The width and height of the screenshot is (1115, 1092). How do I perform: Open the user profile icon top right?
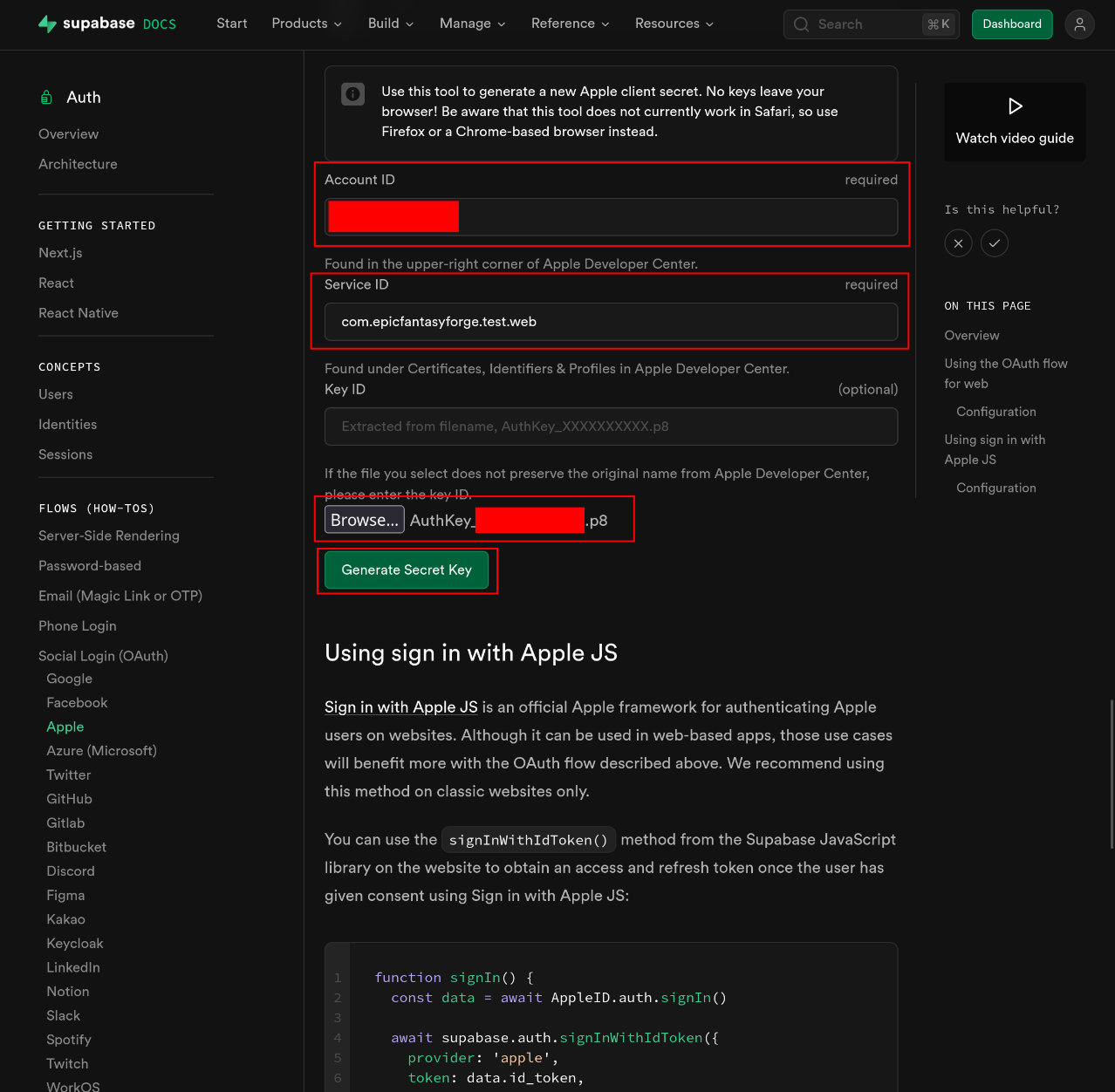pyautogui.click(x=1079, y=24)
